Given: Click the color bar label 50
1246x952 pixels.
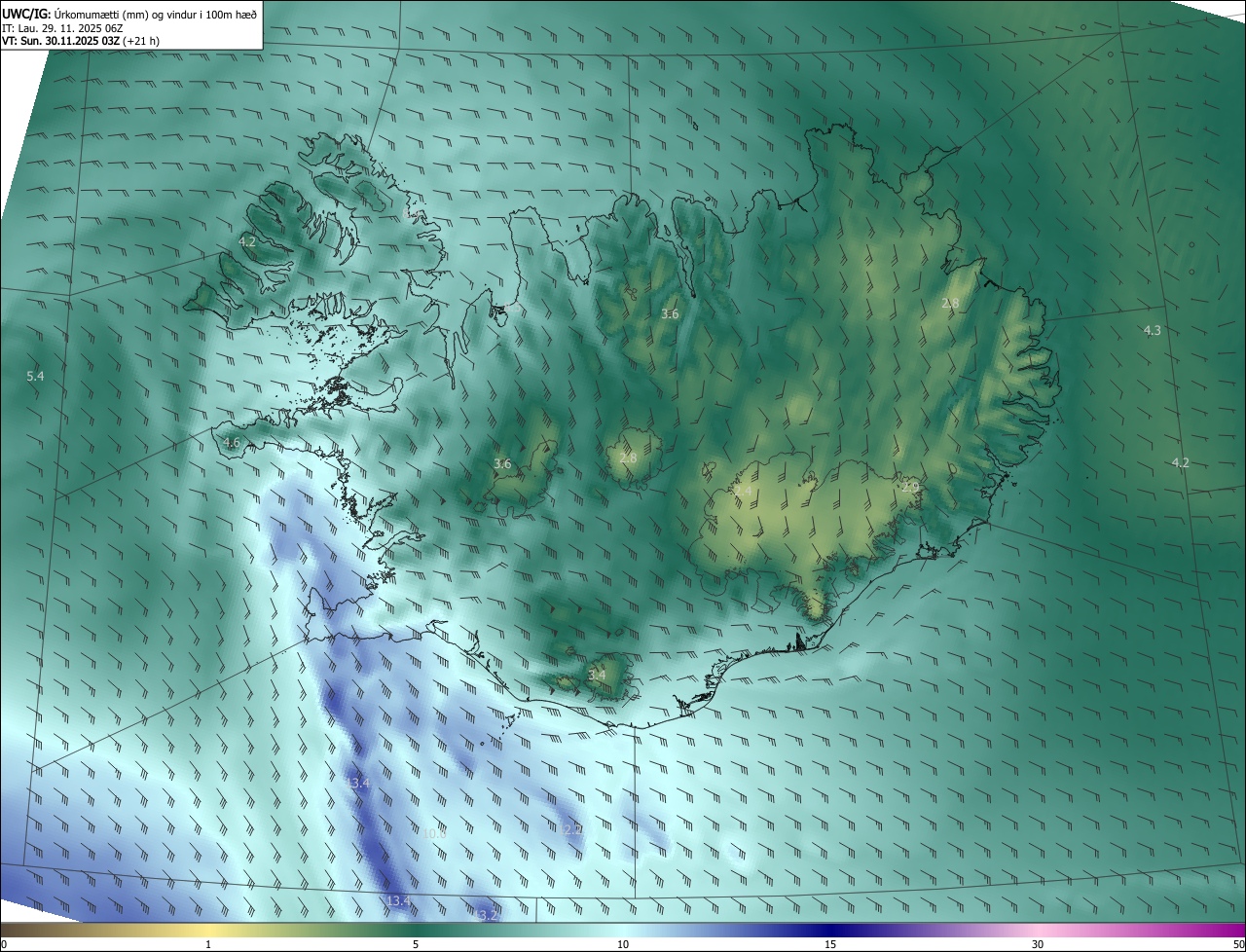Looking at the screenshot, I should pos(1238,944).
